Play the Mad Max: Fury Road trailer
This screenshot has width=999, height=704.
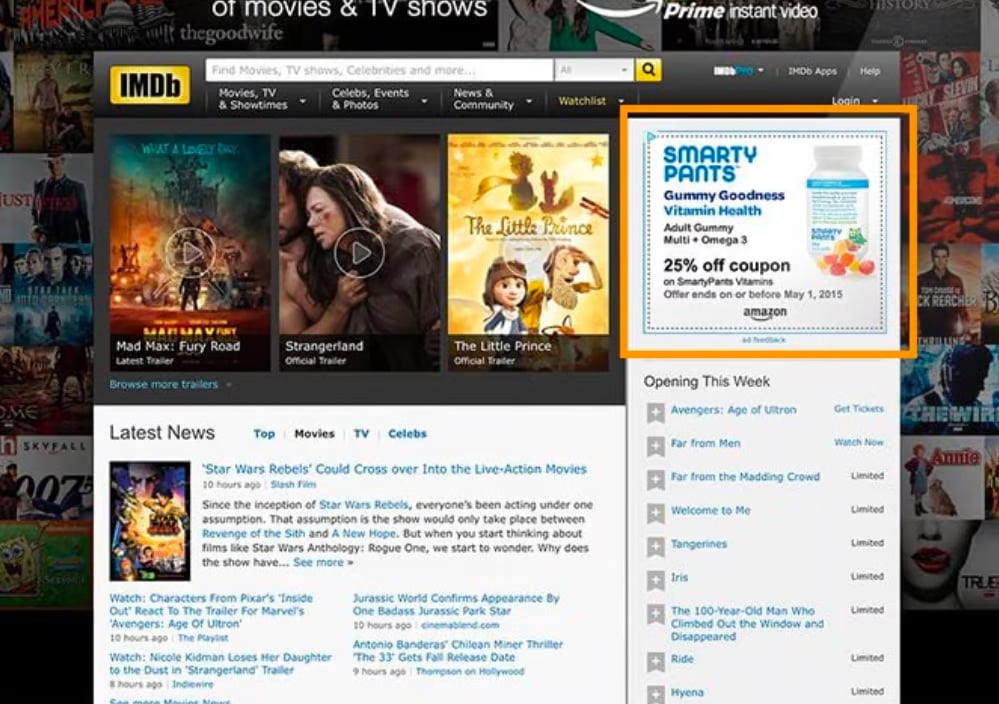tap(190, 252)
